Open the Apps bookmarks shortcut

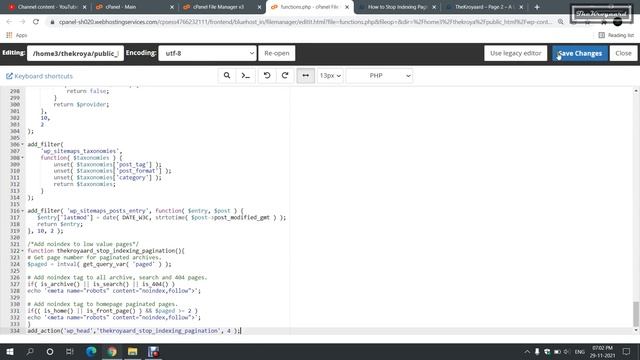(x=16, y=36)
